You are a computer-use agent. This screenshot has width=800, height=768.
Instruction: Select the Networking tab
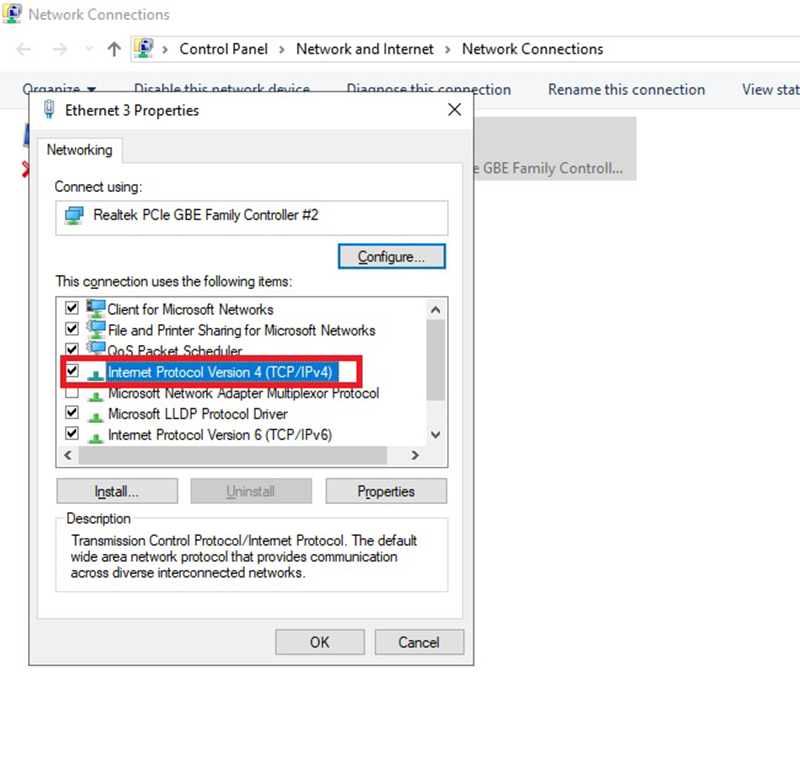click(x=80, y=150)
